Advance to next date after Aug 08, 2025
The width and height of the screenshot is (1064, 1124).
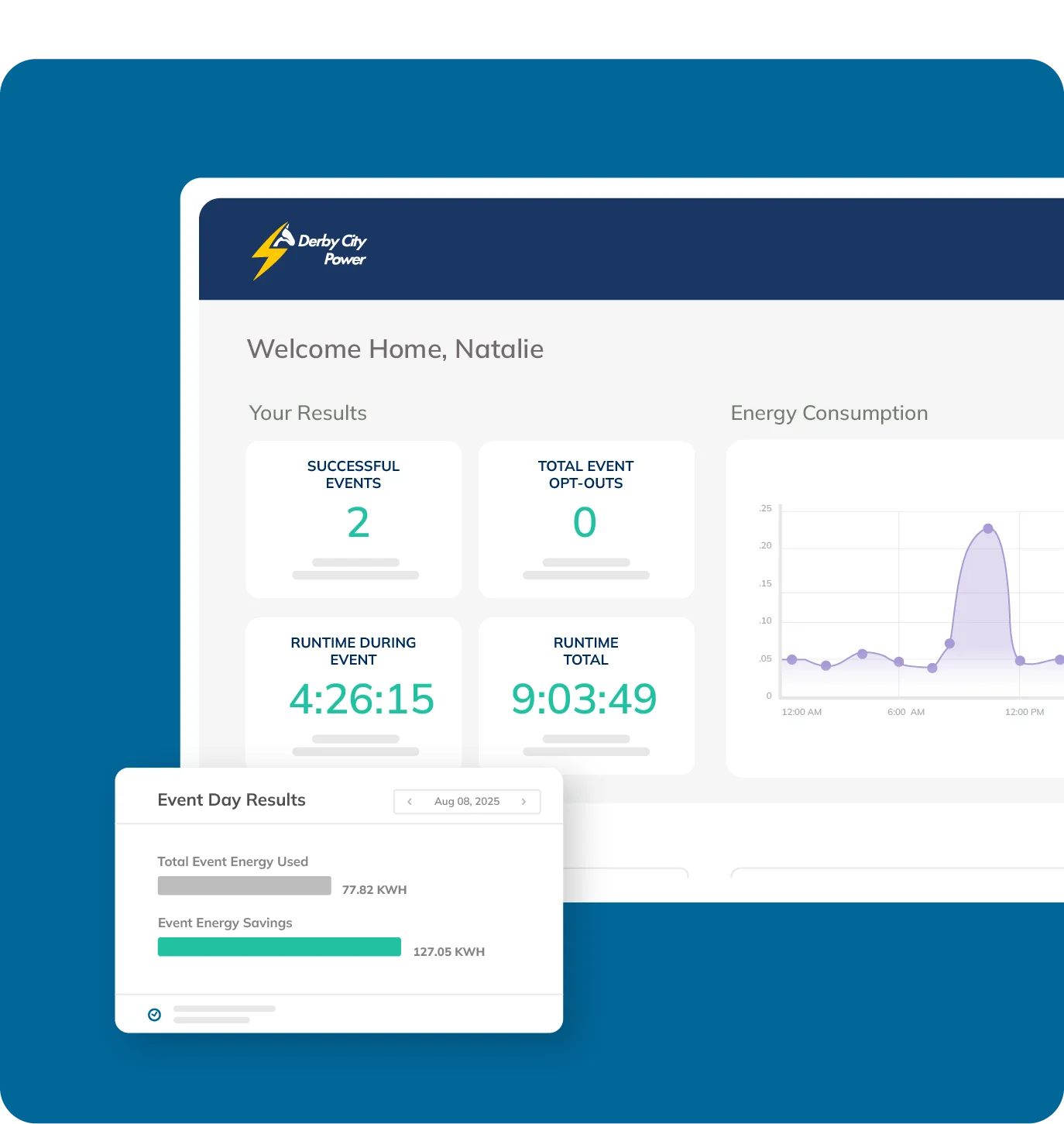pos(524,802)
